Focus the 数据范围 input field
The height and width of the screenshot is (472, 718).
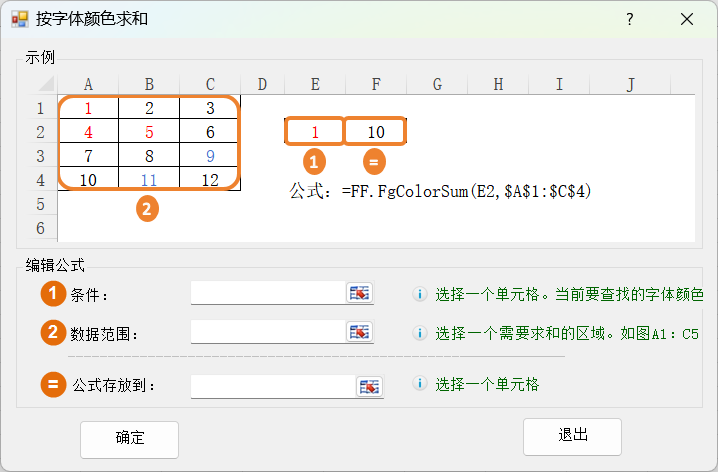click(268, 331)
